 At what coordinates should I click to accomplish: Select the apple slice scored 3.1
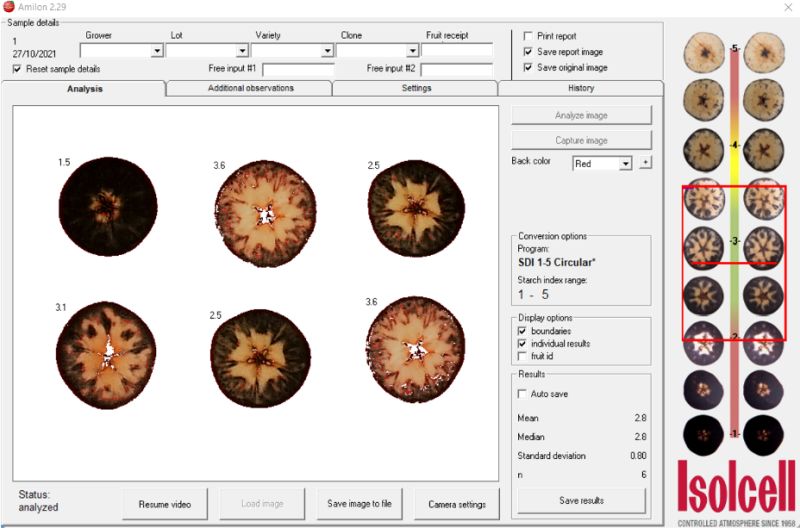point(106,355)
